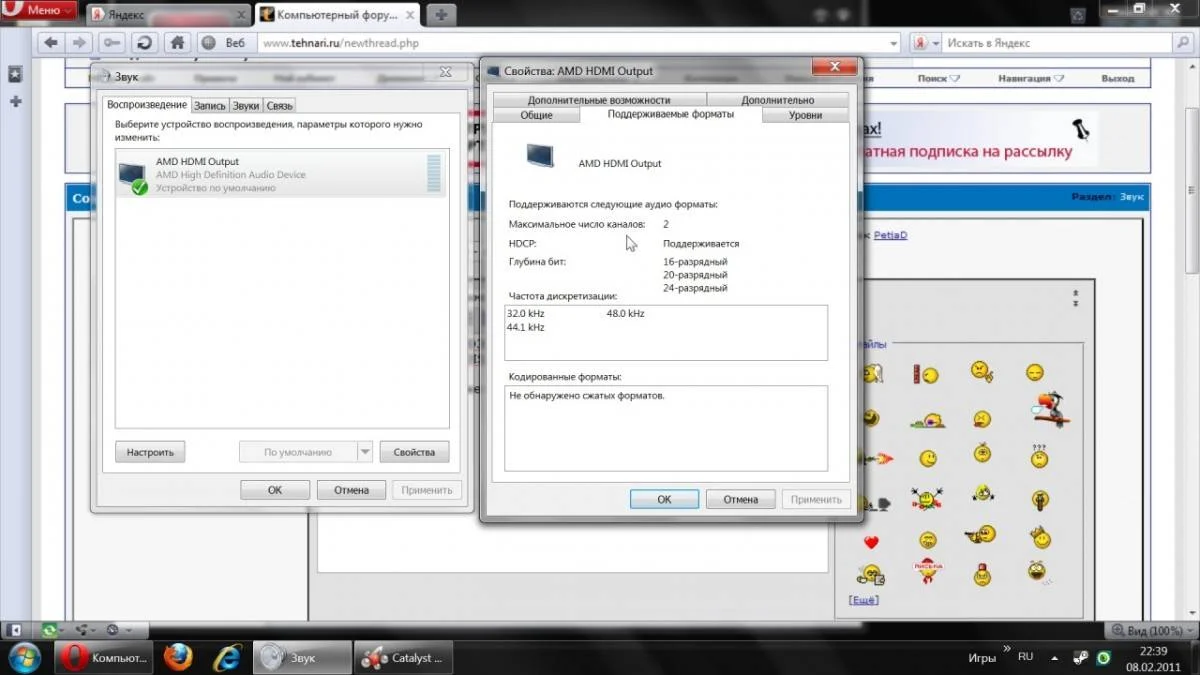1200x675 pixels.
Task: Expand the Навигация forum menu
Action: [x=1030, y=78]
